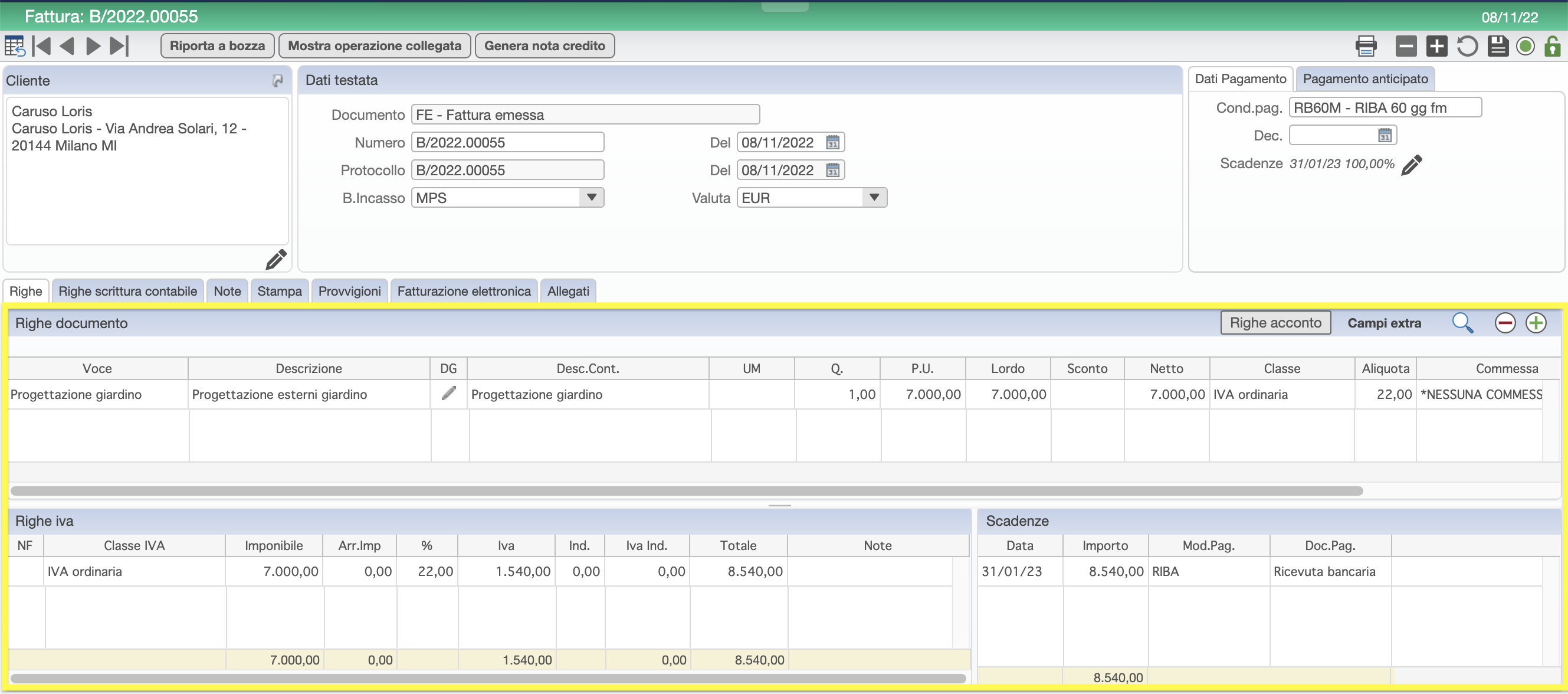Click the horizontal scrollbar under Righe iva

tap(488, 677)
